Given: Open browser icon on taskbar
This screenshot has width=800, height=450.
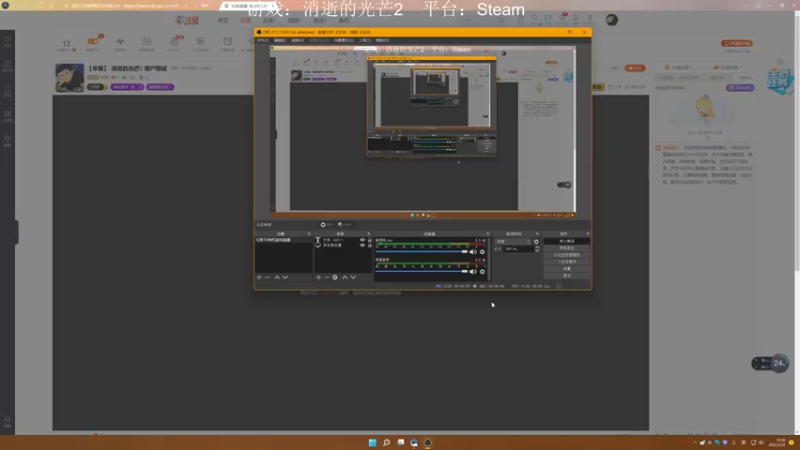Looking at the screenshot, I should tap(414, 442).
